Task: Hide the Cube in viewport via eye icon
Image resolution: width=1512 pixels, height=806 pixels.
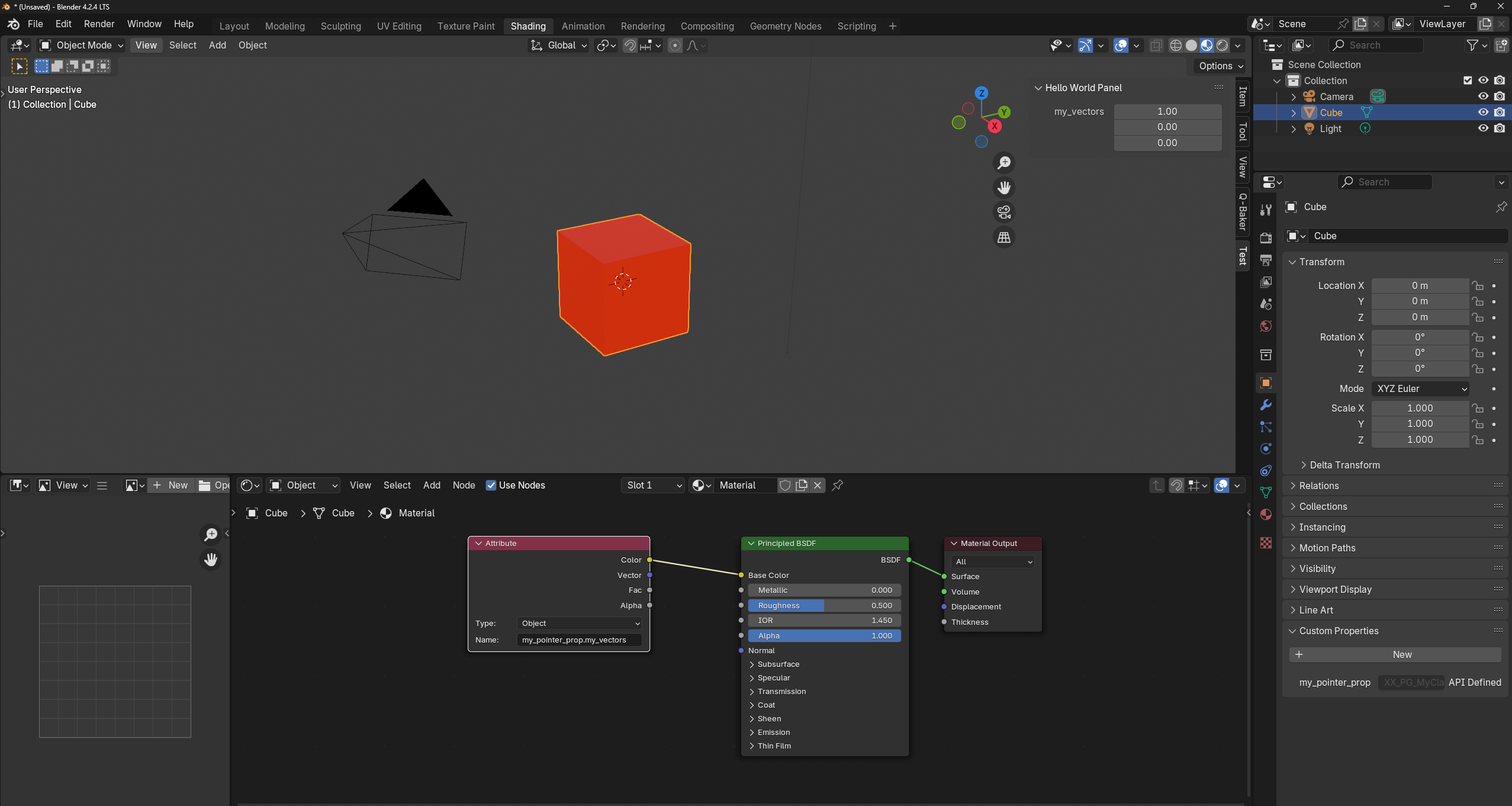Action: 1483,113
